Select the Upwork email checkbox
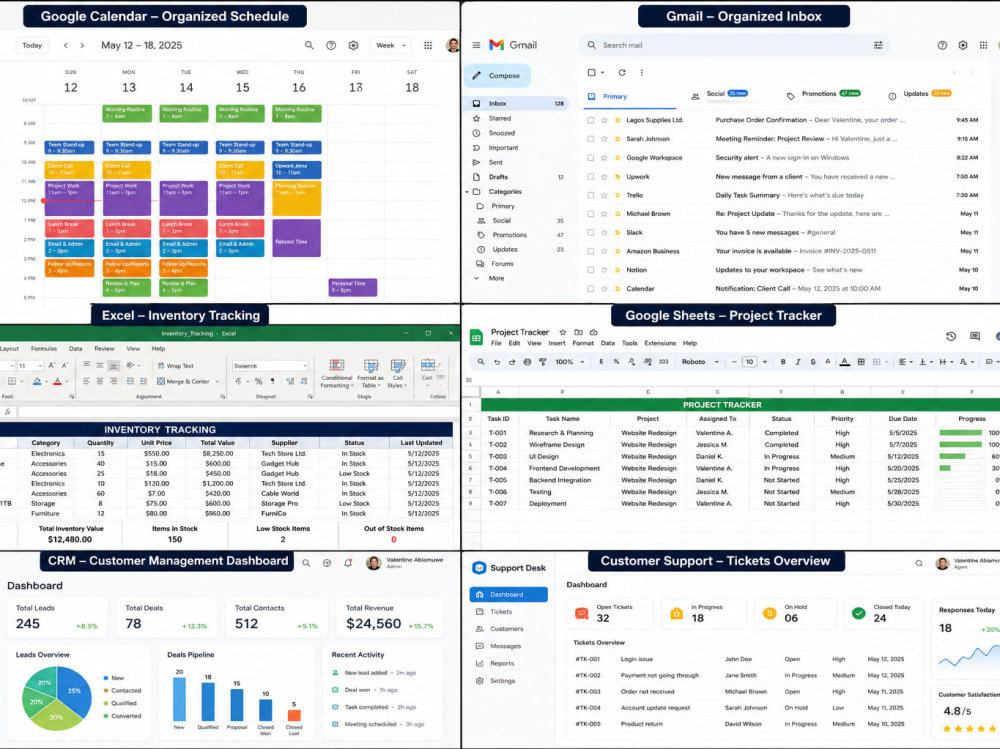The image size is (1000, 749). point(591,176)
